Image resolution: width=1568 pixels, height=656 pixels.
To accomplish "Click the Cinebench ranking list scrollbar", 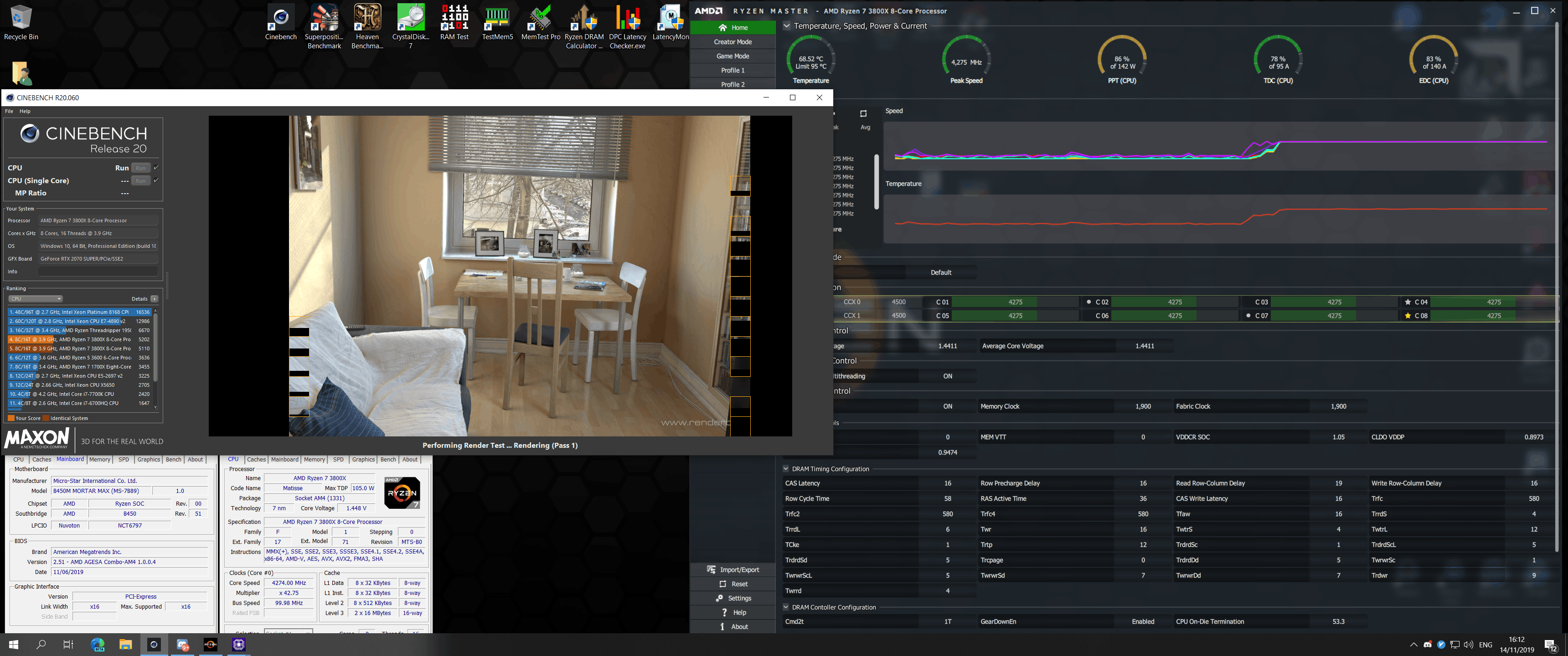I will pyautogui.click(x=155, y=347).
